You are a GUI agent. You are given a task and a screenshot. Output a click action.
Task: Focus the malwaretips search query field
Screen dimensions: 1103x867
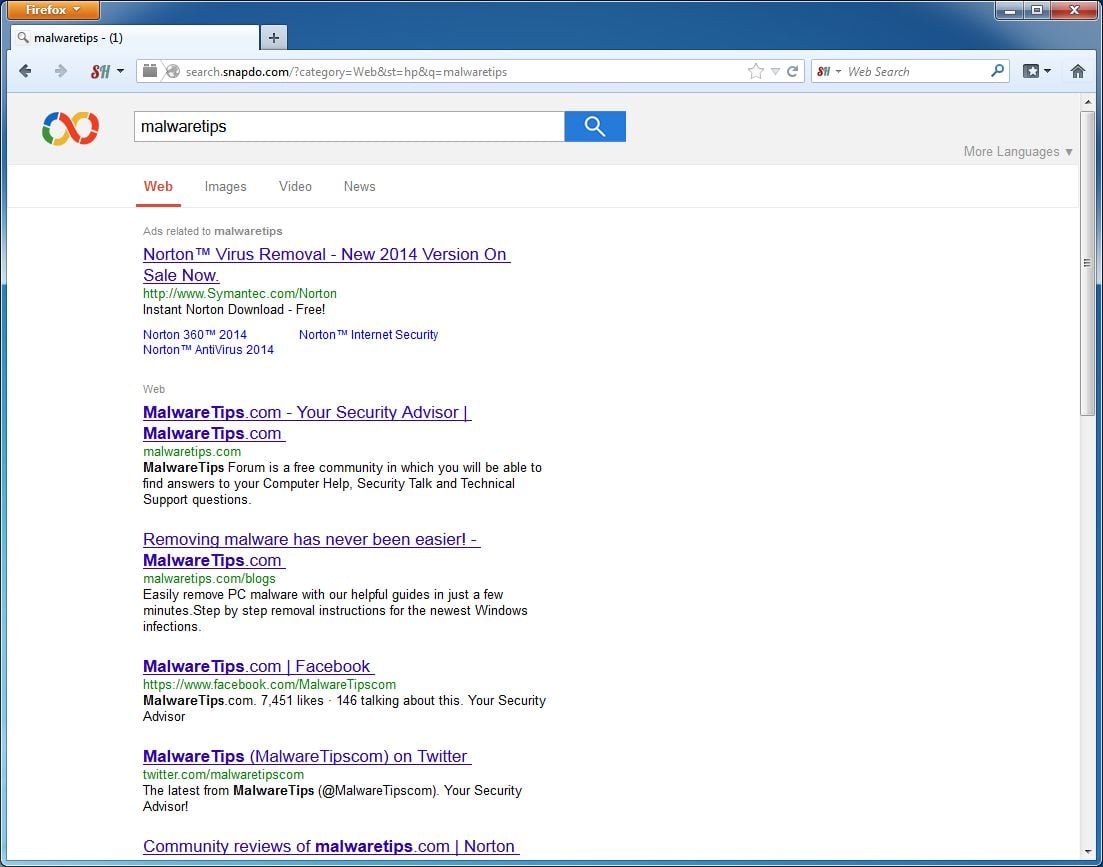tap(349, 127)
